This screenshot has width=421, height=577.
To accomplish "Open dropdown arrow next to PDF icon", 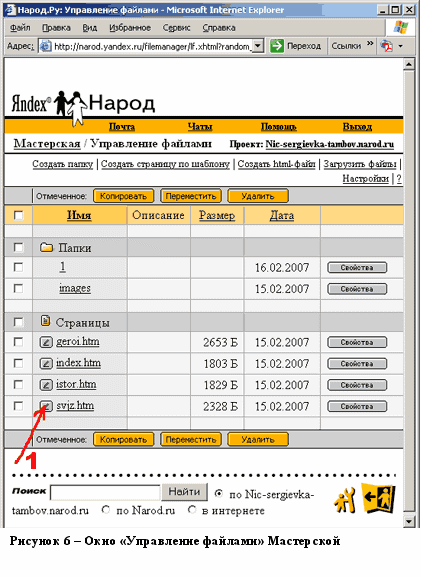I will tap(400, 46).
